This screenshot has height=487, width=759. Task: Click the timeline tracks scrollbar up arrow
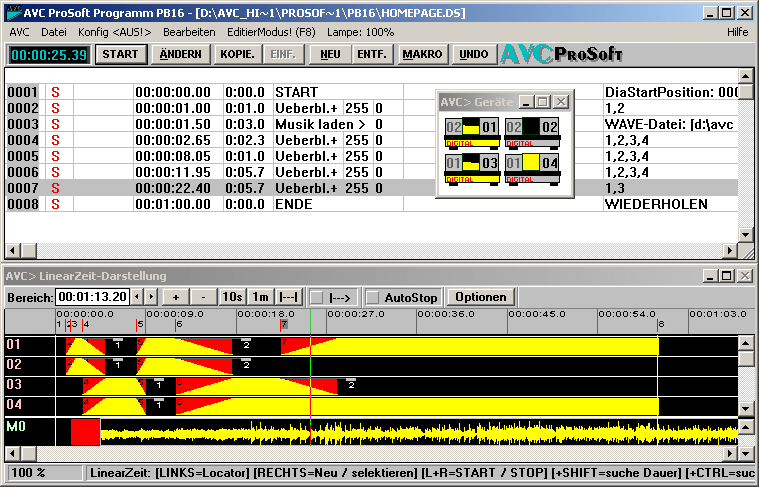pos(745,343)
